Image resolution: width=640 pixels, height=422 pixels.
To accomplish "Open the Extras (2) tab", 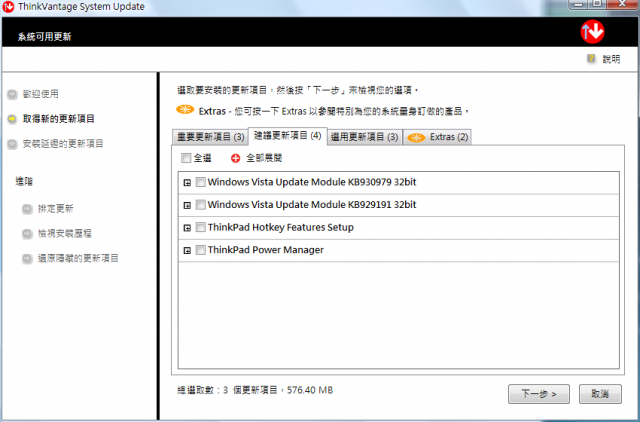I will click(438, 137).
